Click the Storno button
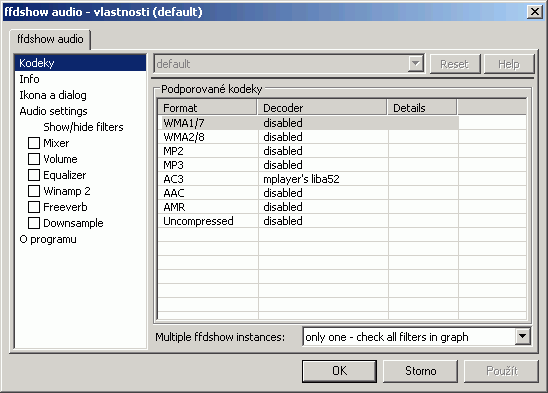The image size is (548, 393). pos(420,371)
